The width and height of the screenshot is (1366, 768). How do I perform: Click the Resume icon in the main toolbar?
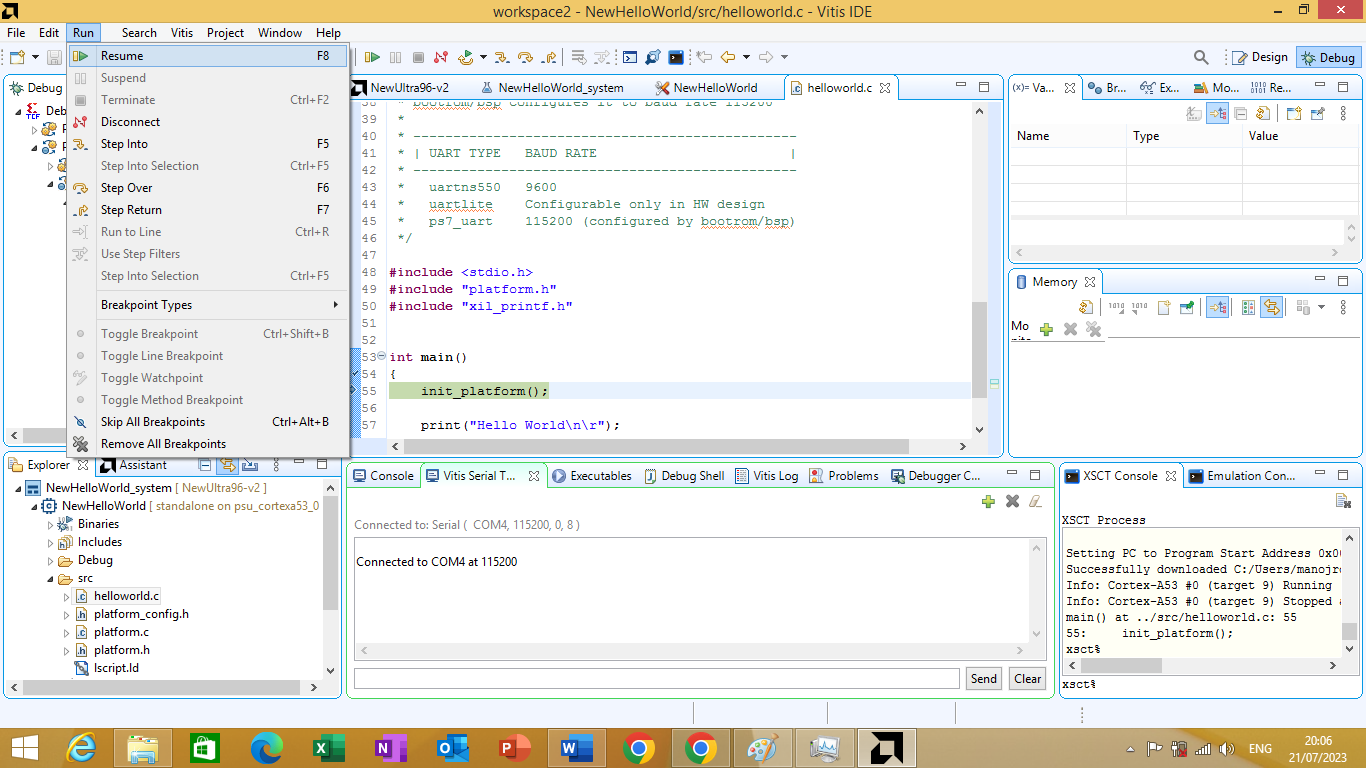[x=372, y=57]
